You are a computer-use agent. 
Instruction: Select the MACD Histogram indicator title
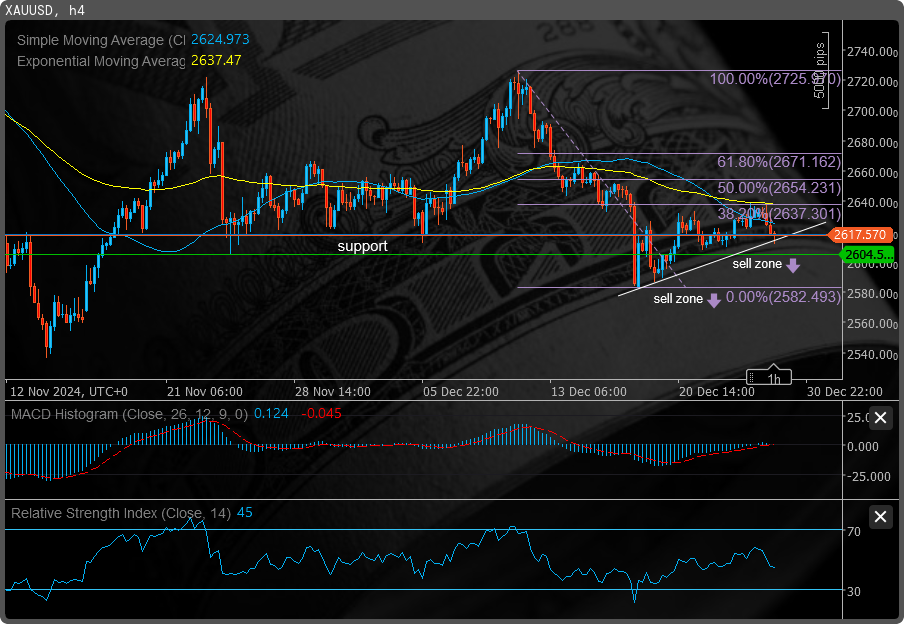pos(130,414)
